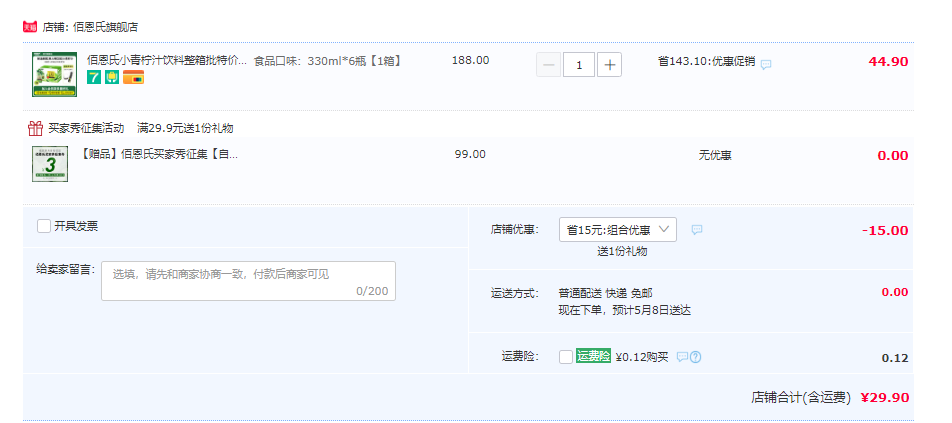Increase quantity with the plus button
Viewport: 952px width, 423px height.
[610, 64]
